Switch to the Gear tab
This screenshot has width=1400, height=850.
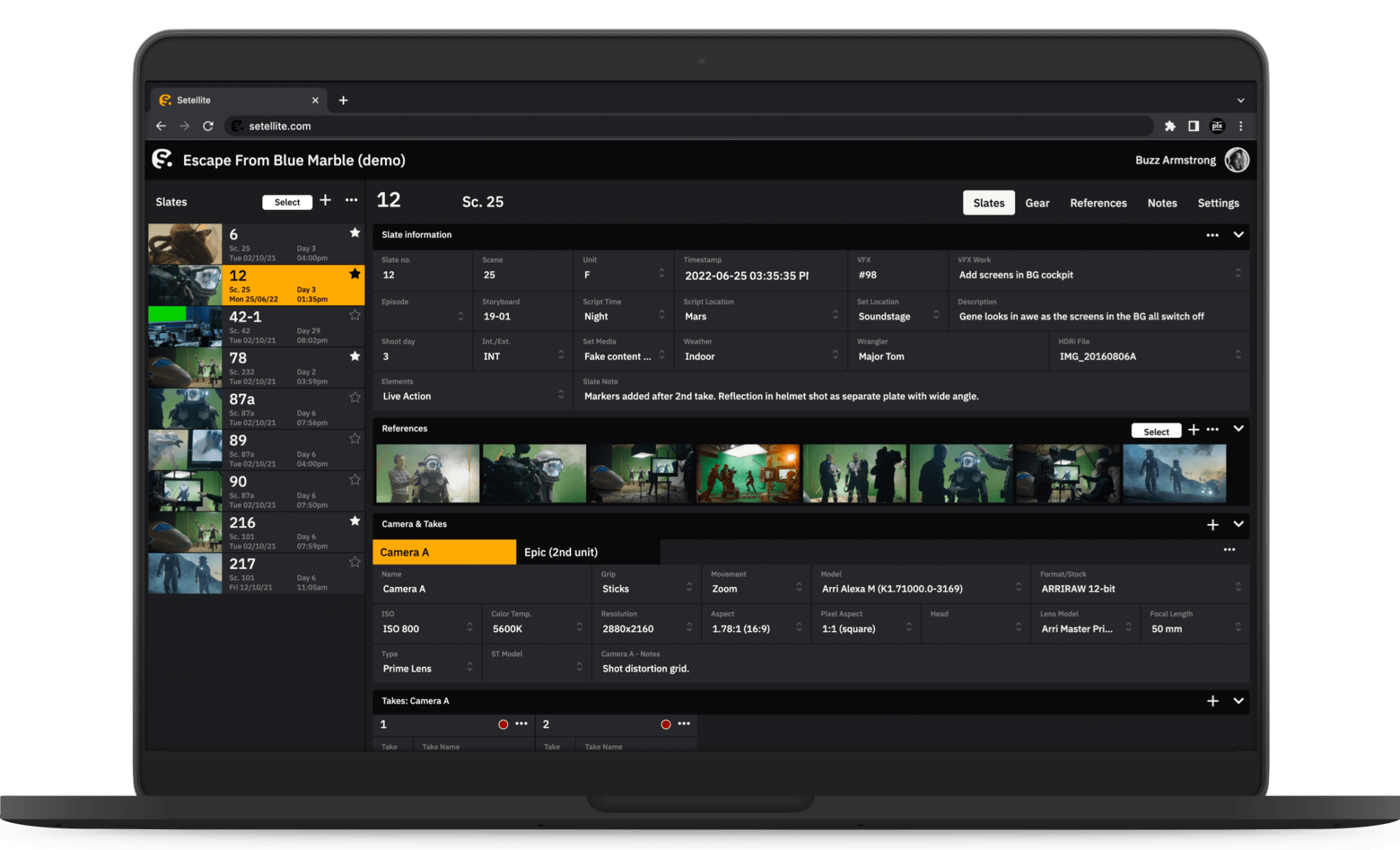[1037, 203]
